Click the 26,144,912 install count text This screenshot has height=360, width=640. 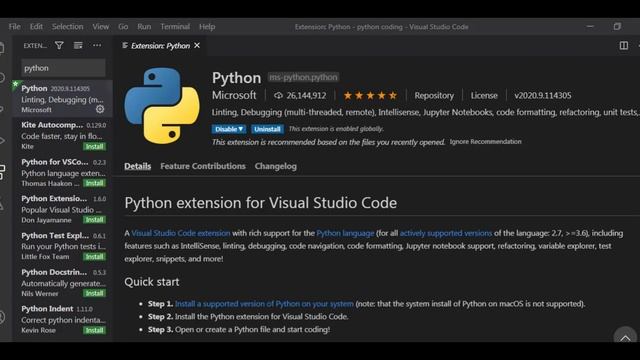point(306,96)
